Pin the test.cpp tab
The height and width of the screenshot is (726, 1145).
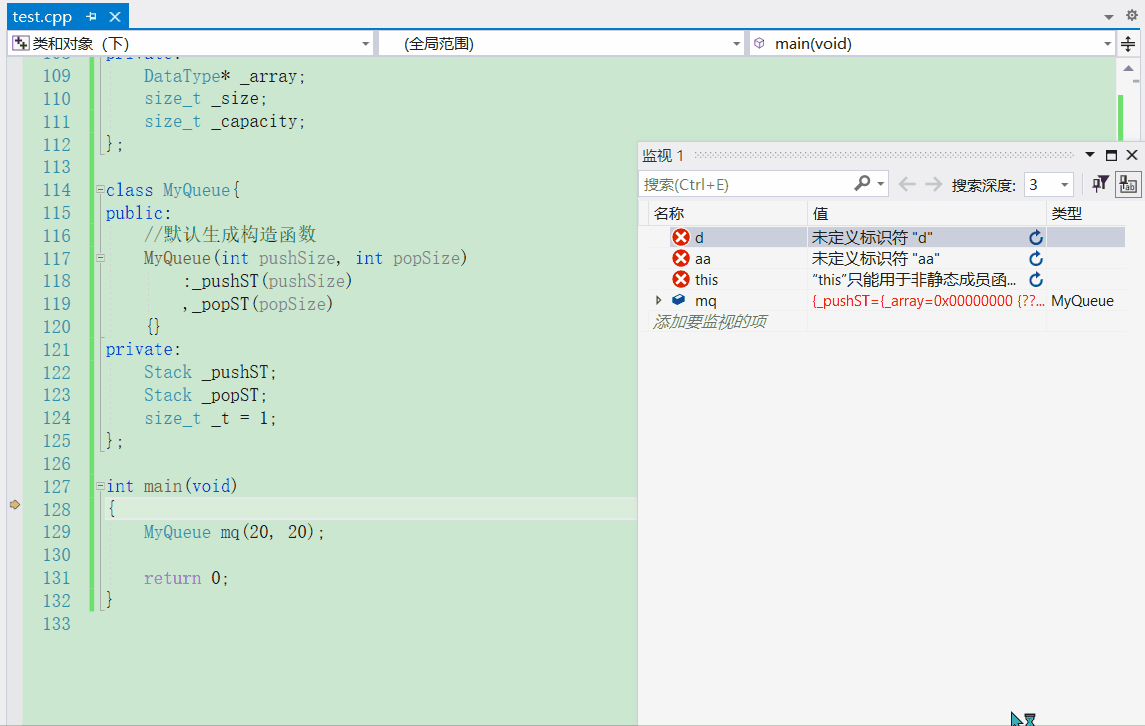(91, 16)
